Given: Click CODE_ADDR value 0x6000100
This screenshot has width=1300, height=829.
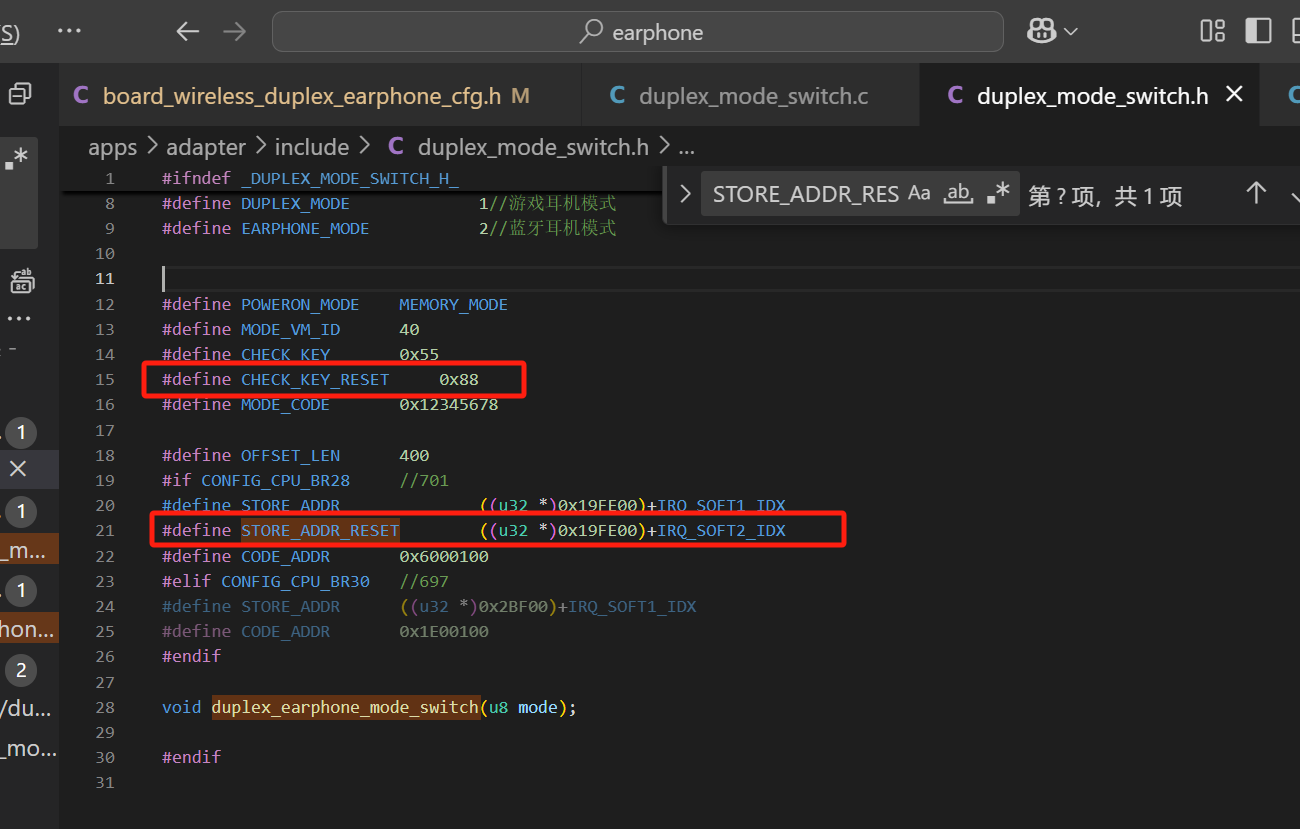Looking at the screenshot, I should [444, 556].
